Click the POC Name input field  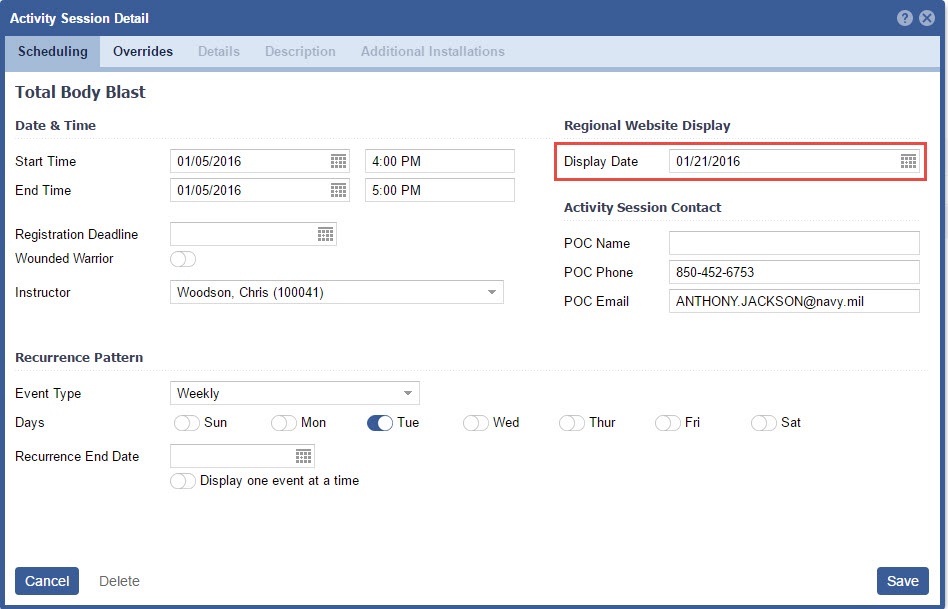click(793, 243)
